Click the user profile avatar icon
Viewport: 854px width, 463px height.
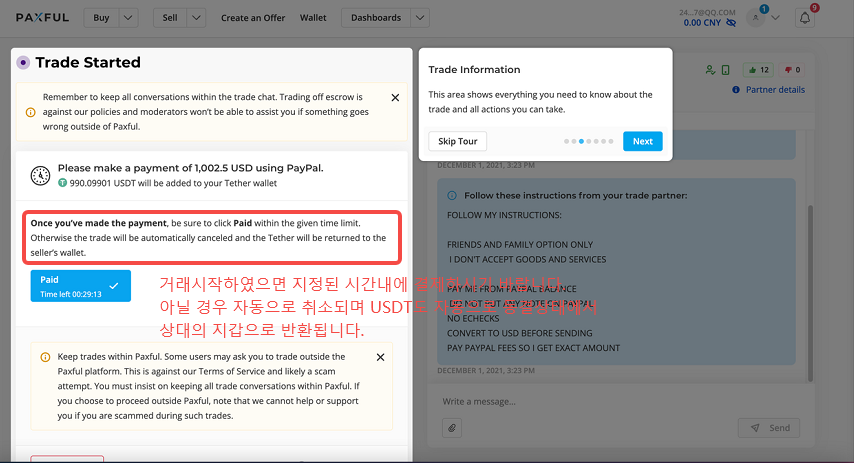click(756, 17)
